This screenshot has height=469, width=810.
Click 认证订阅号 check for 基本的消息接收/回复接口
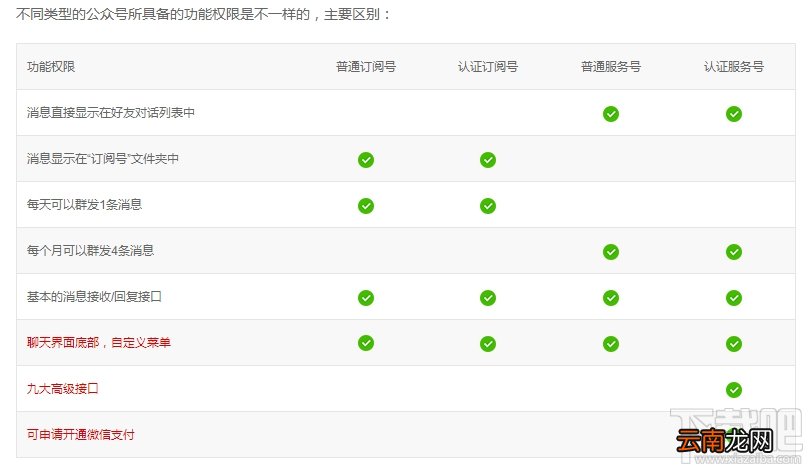tap(488, 298)
